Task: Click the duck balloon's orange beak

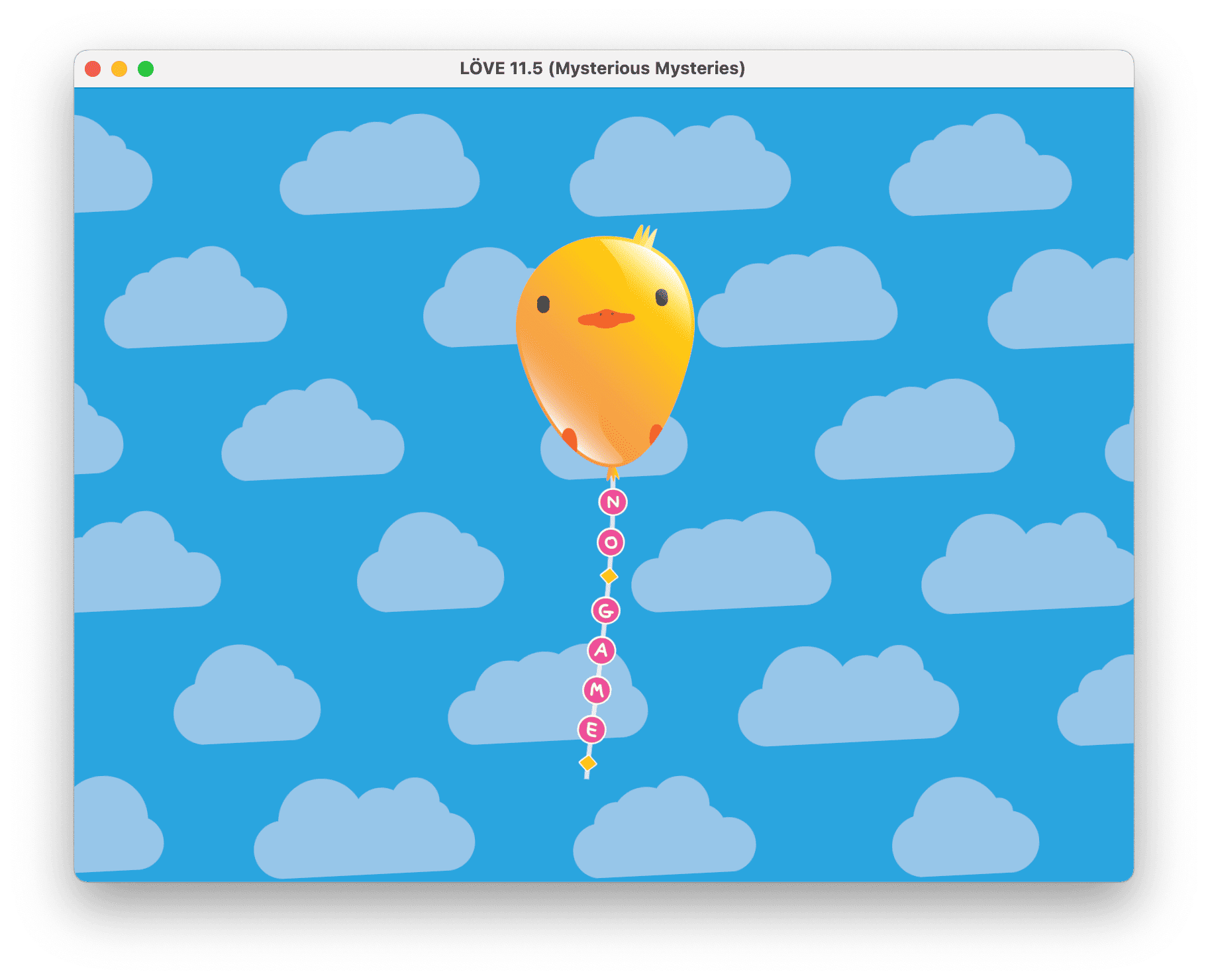Action: (x=606, y=318)
